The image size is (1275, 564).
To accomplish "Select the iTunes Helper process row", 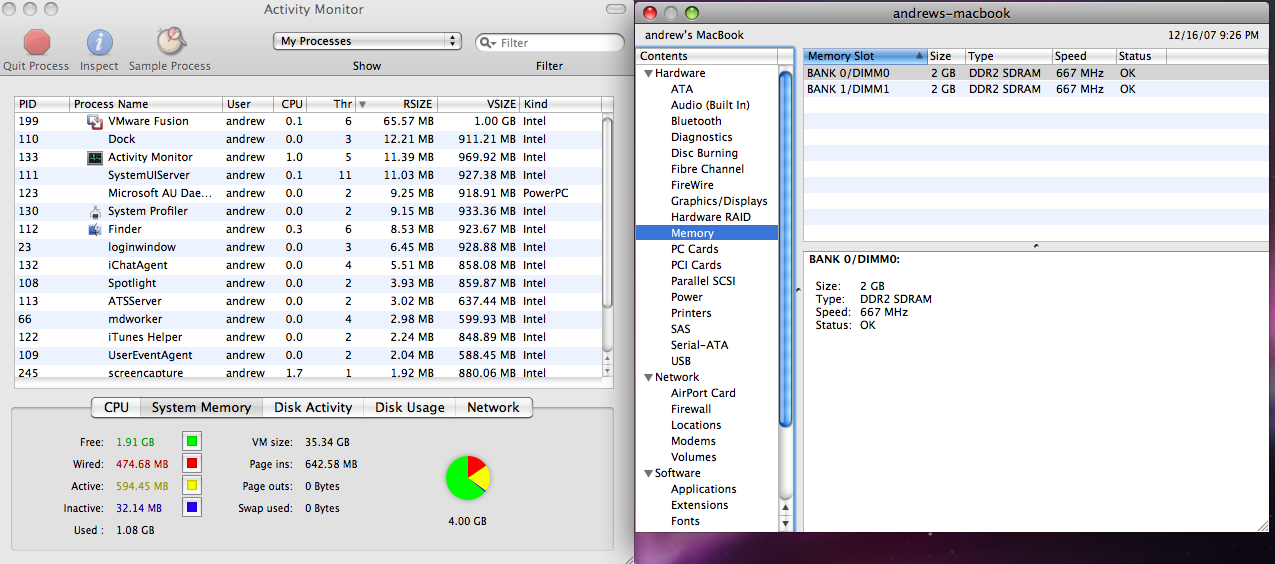I will pyautogui.click(x=308, y=337).
